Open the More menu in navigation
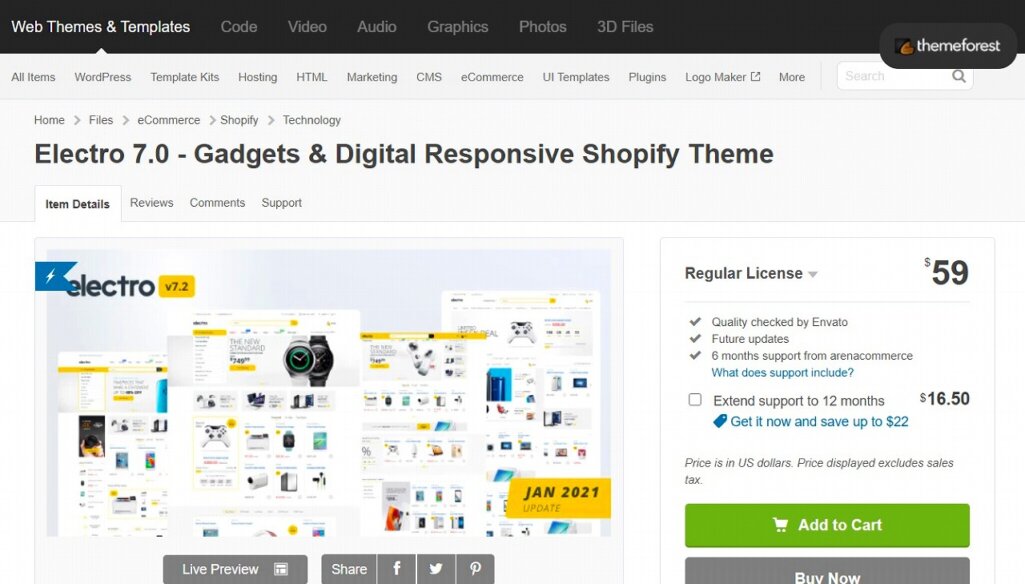 point(791,77)
